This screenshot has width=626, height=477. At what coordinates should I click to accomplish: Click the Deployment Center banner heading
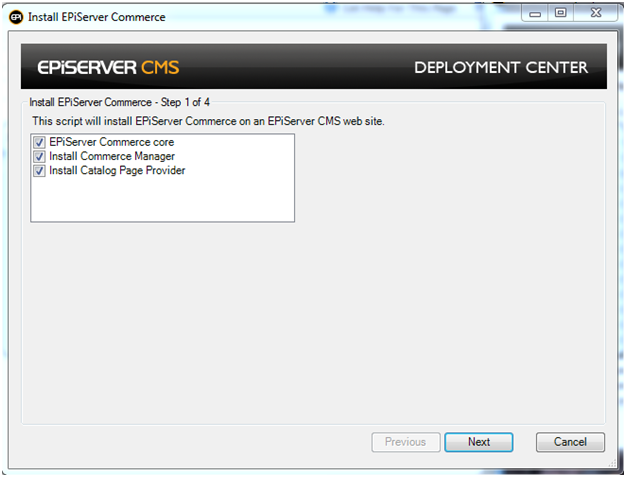point(501,69)
